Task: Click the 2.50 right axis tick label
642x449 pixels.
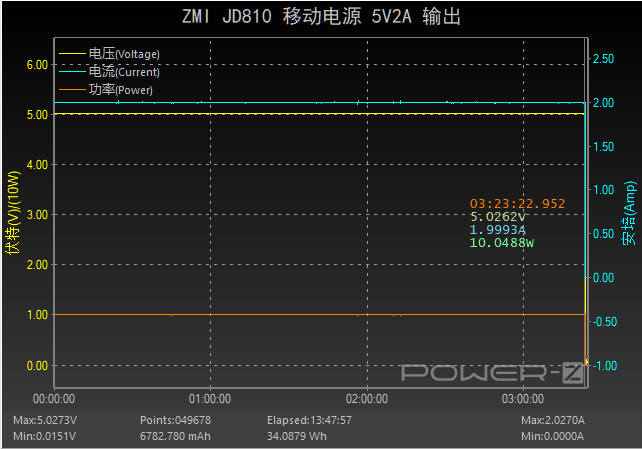Action: coord(604,59)
